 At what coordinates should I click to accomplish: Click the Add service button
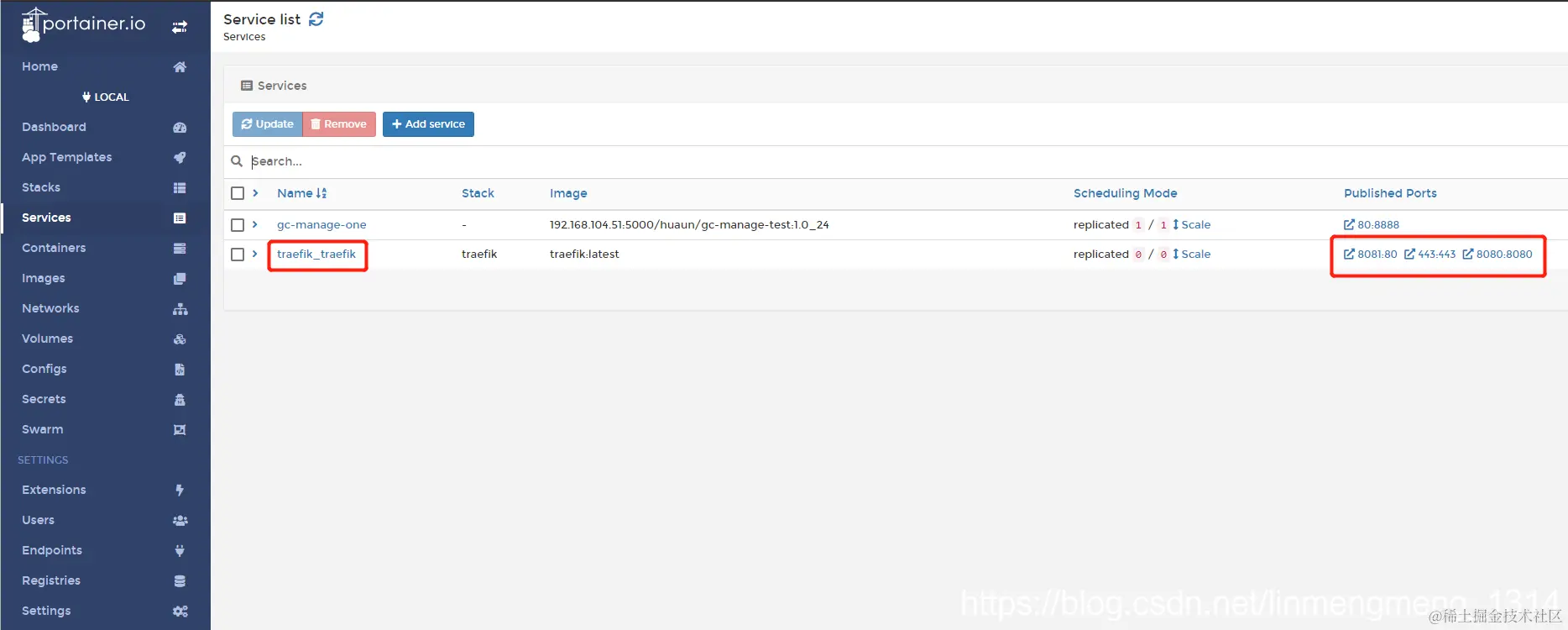(428, 124)
